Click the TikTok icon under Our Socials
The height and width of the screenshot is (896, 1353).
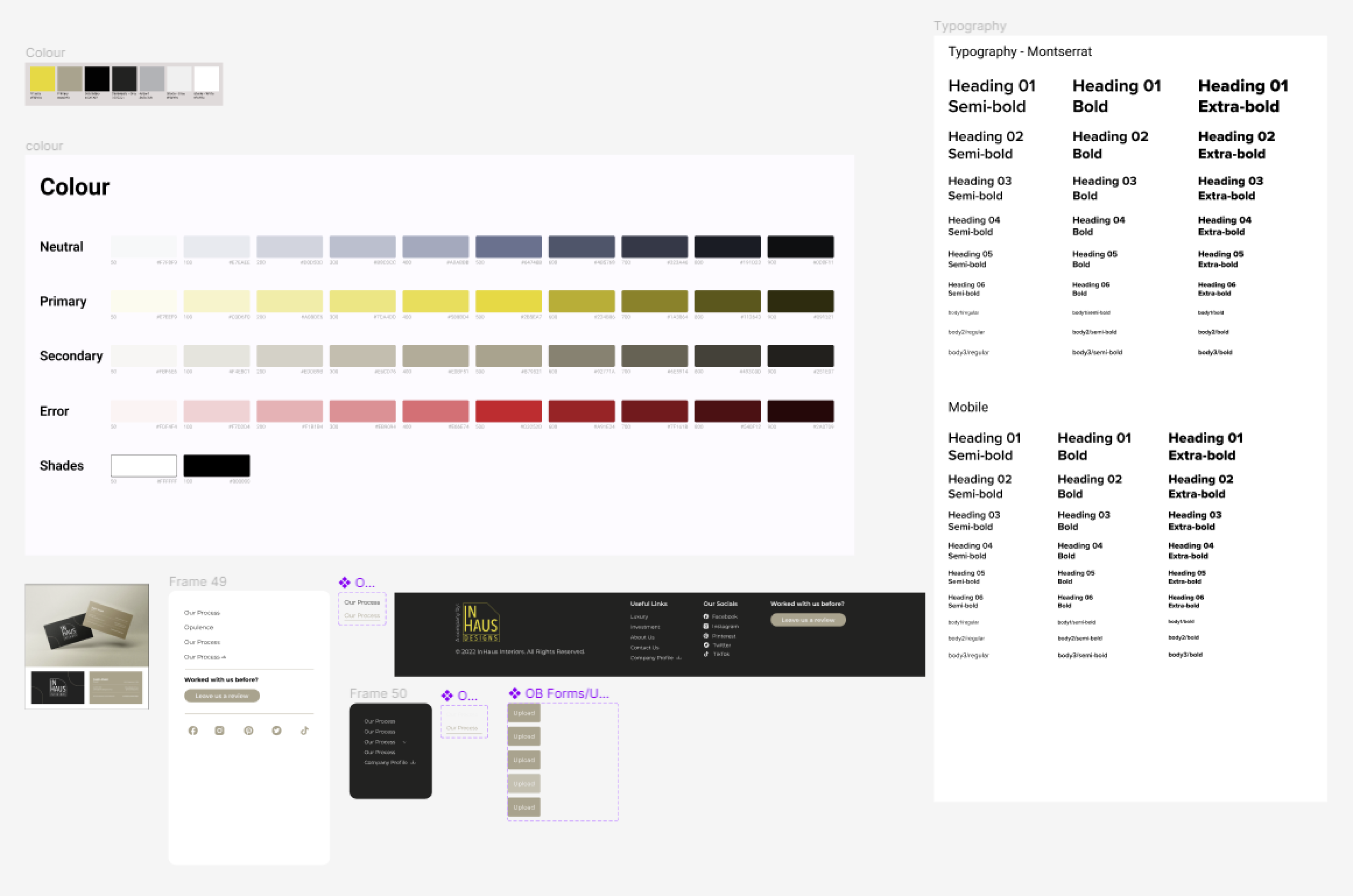pos(706,654)
